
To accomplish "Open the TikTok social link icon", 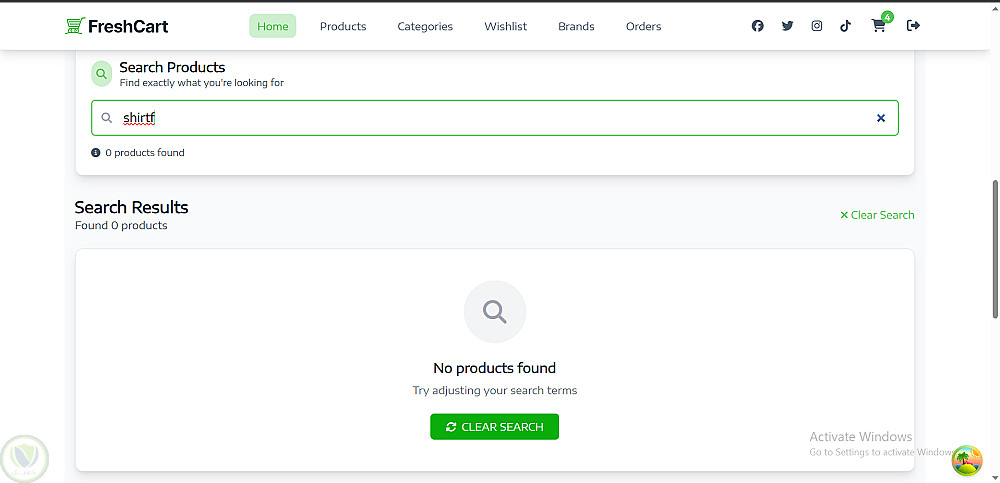I will point(846,26).
